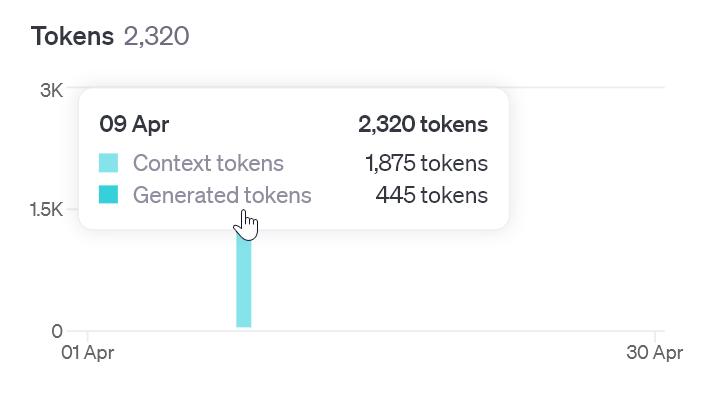Click the 1,875 tokens value
The image size is (721, 418).
tap(427, 163)
